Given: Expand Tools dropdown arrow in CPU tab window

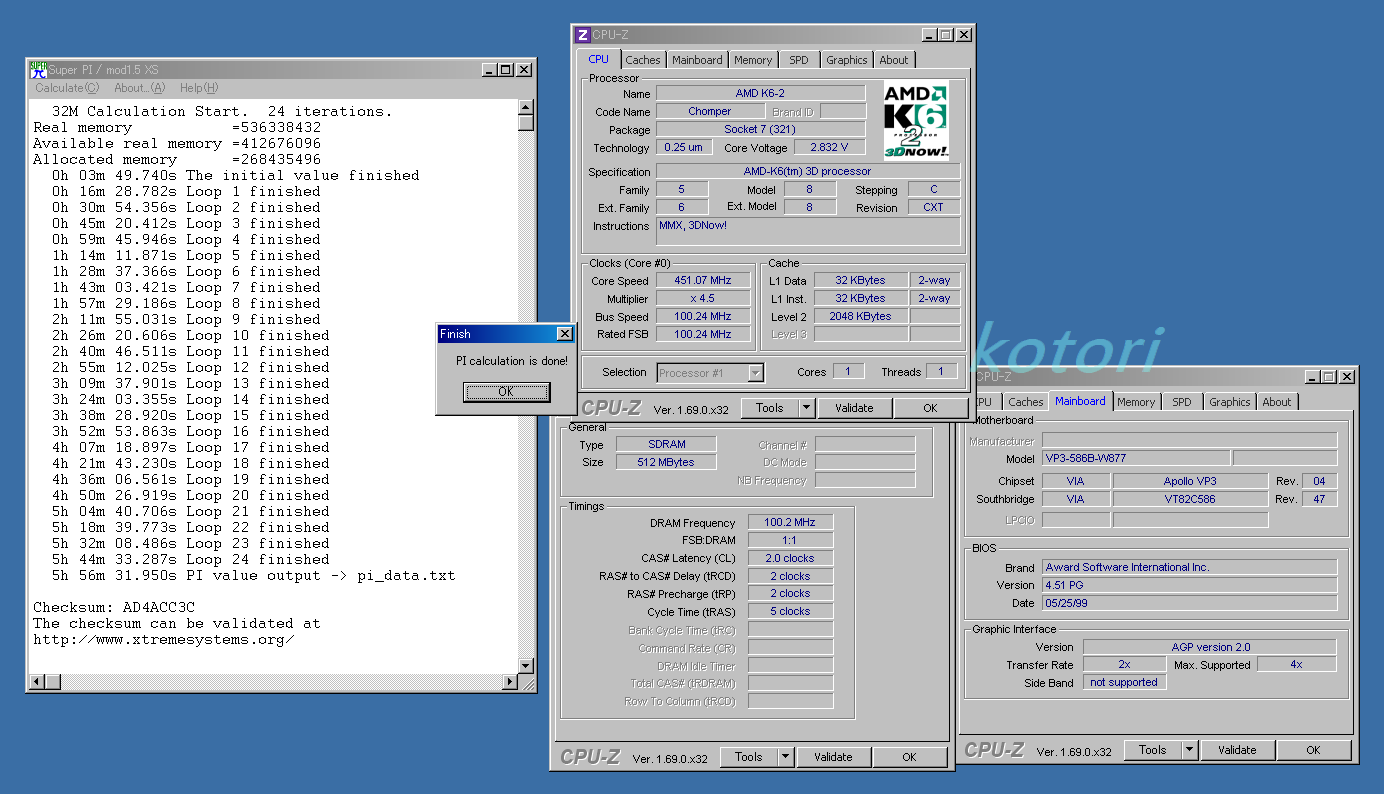Looking at the screenshot, I should [x=806, y=408].
